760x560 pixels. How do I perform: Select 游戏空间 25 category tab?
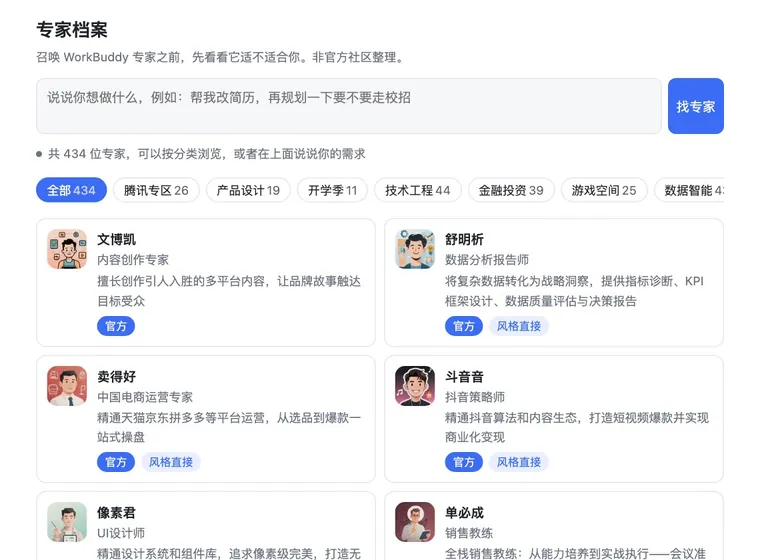click(x=604, y=190)
